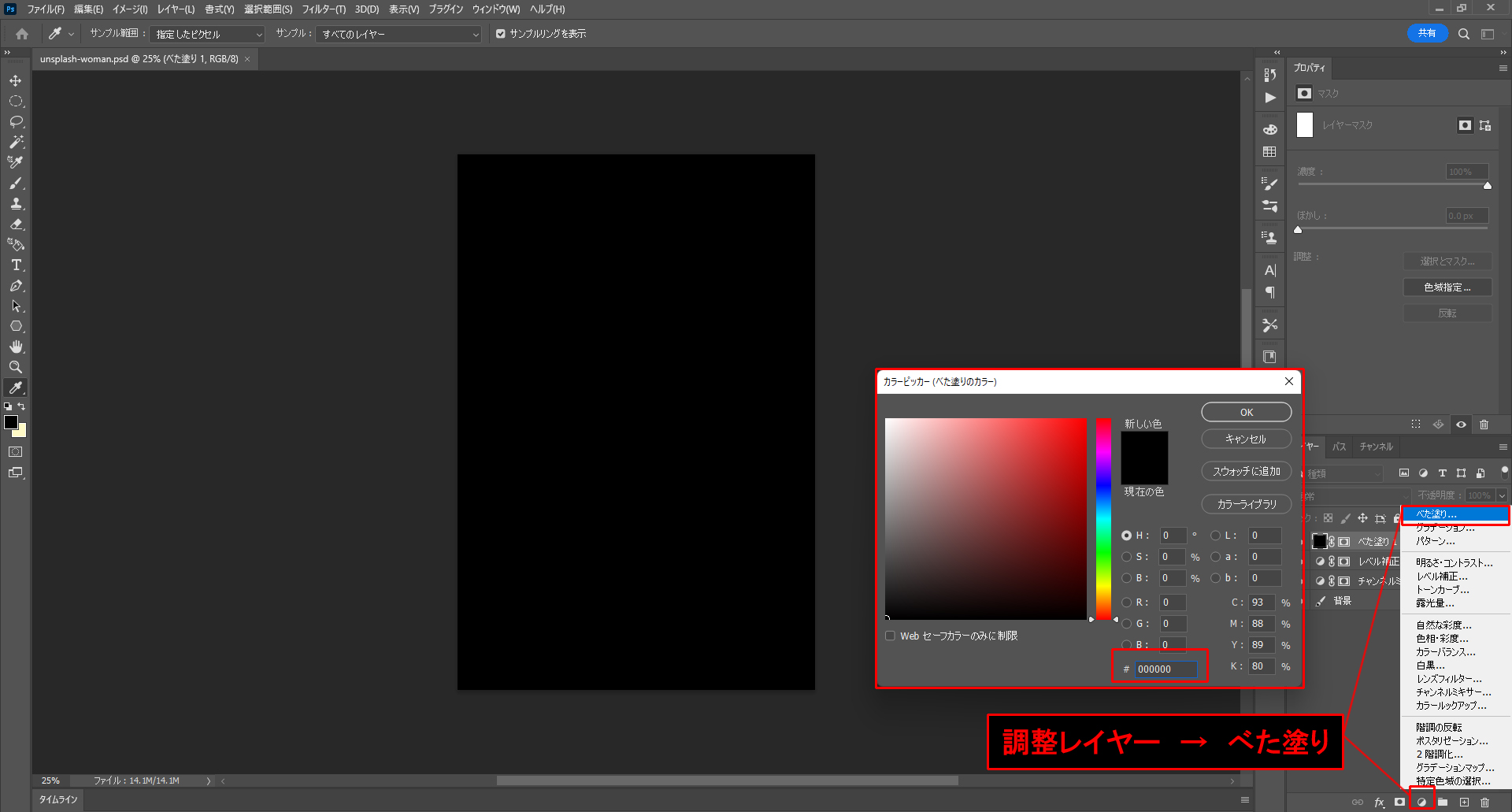Select the Zoom tool
1512x812 pixels.
pos(16,367)
